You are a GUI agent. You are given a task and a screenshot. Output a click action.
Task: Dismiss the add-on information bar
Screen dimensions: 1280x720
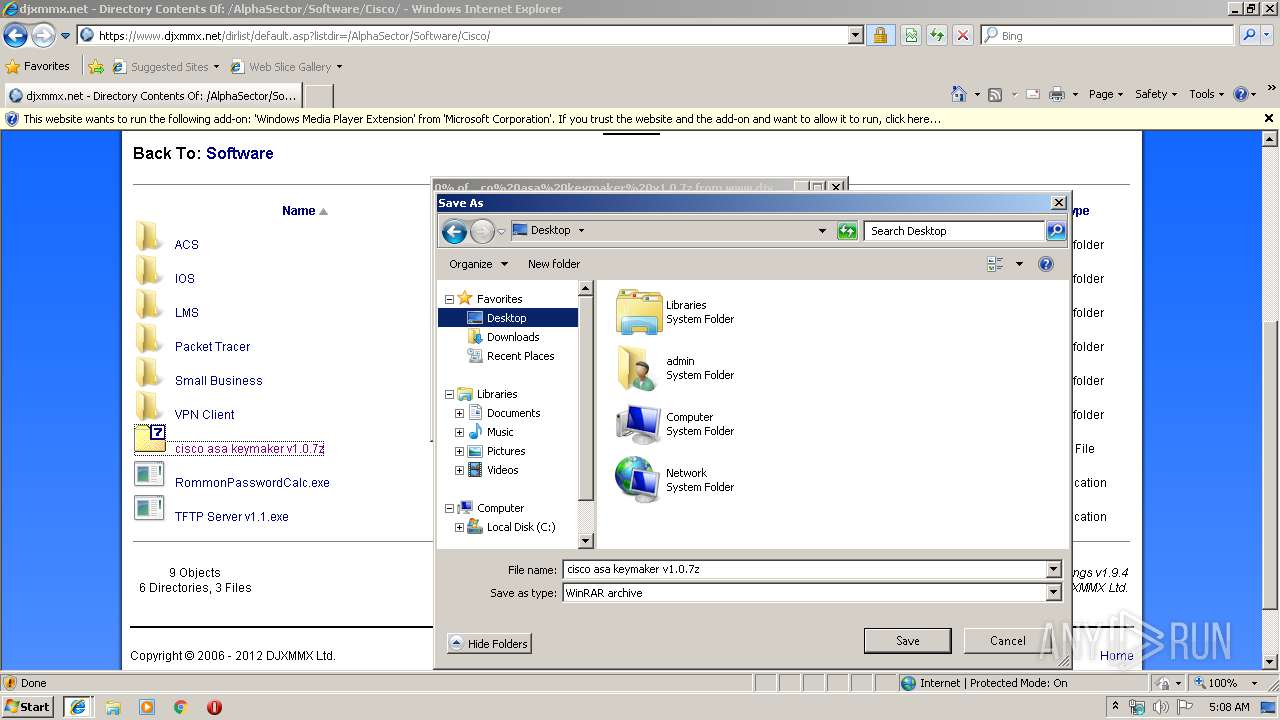point(1269,118)
